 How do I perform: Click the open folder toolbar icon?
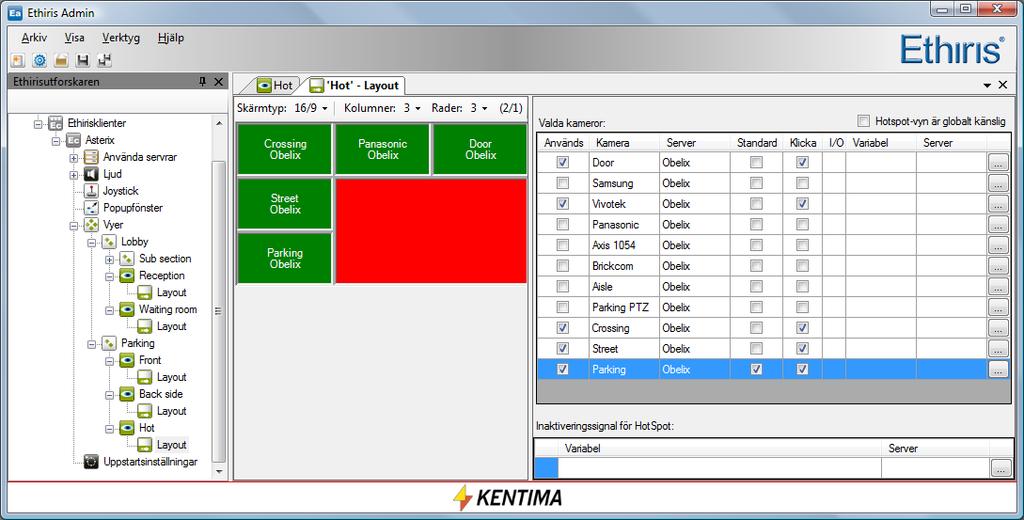pos(61,61)
